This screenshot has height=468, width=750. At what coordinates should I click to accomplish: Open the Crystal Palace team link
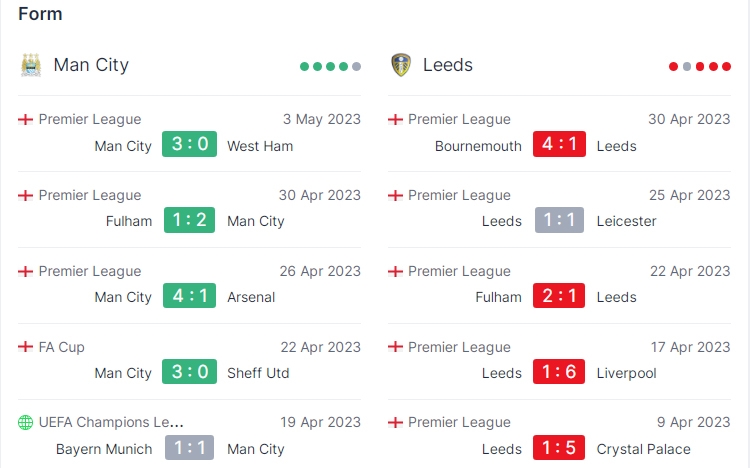click(x=643, y=449)
